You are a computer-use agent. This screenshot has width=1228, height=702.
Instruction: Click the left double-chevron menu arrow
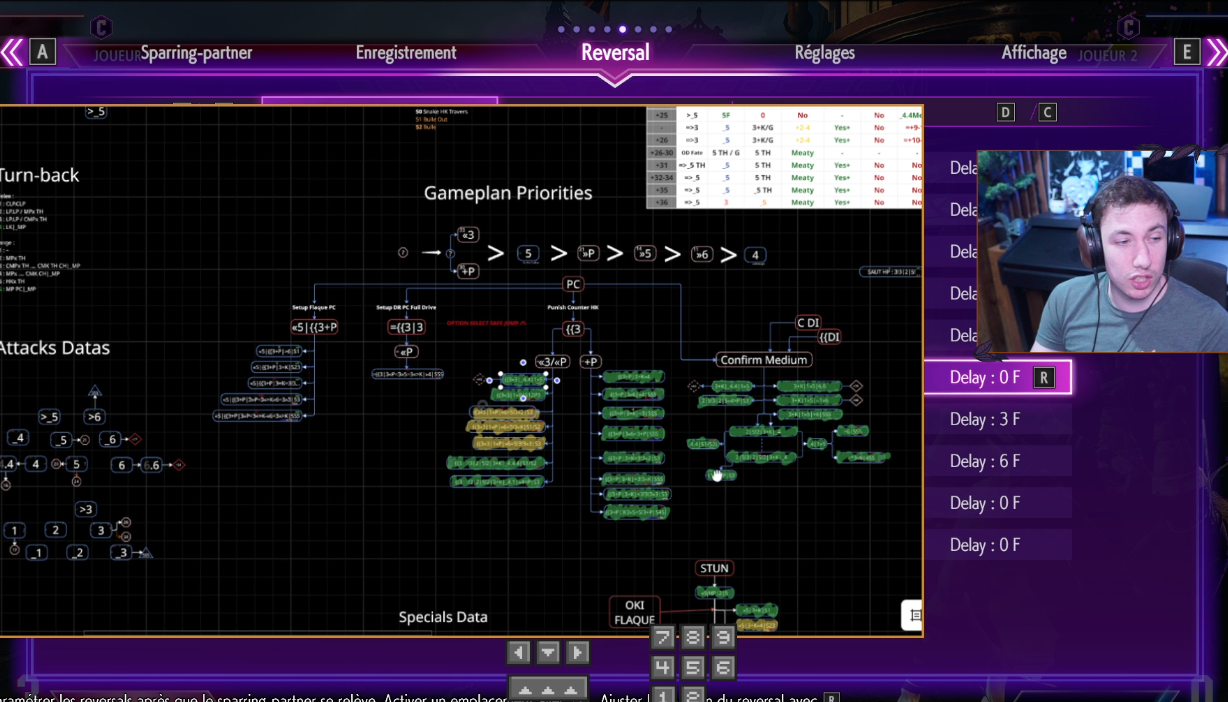tap(12, 52)
